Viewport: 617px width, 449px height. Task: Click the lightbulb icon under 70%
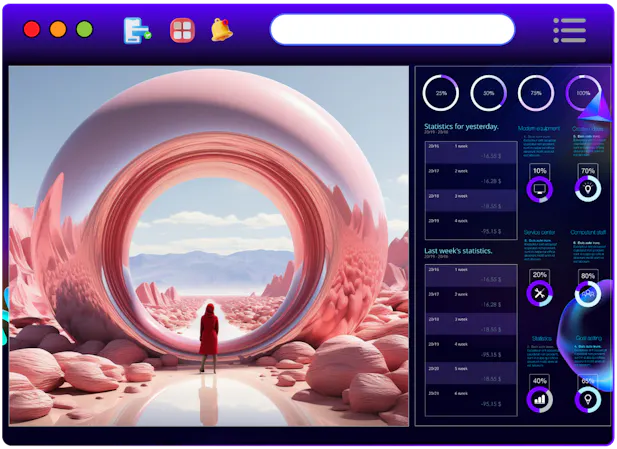click(x=588, y=188)
